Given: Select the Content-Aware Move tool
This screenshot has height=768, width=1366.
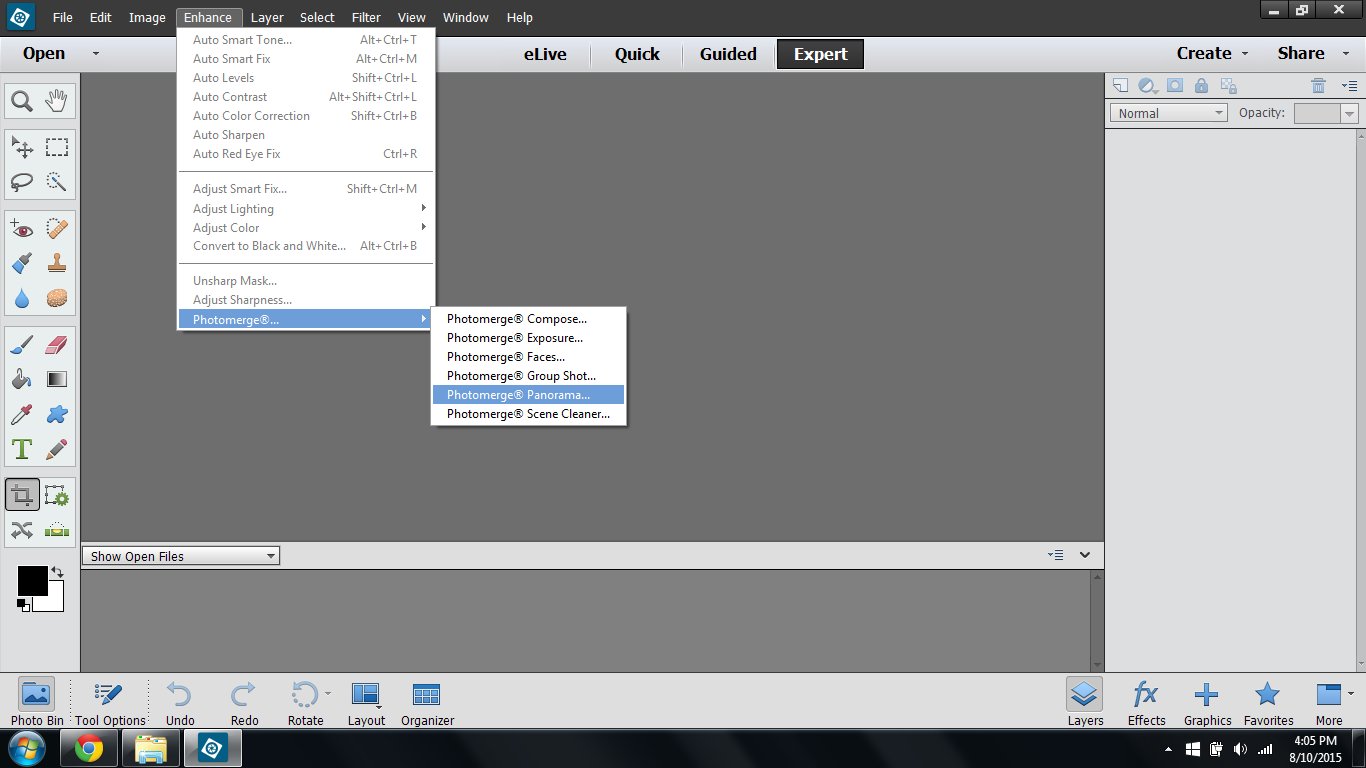Looking at the screenshot, I should tap(22, 530).
